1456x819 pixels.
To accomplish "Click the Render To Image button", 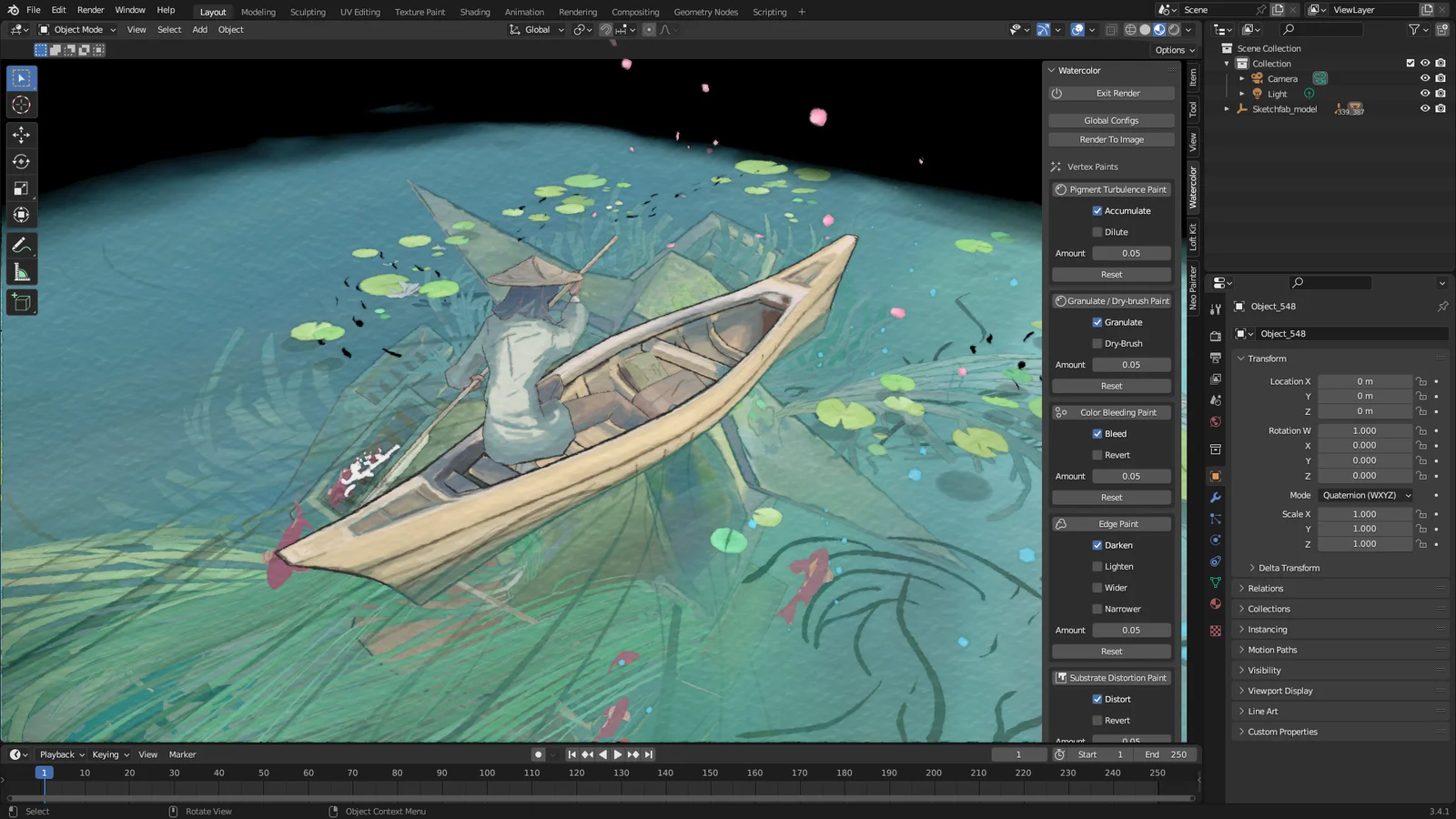I will pos(1110,138).
